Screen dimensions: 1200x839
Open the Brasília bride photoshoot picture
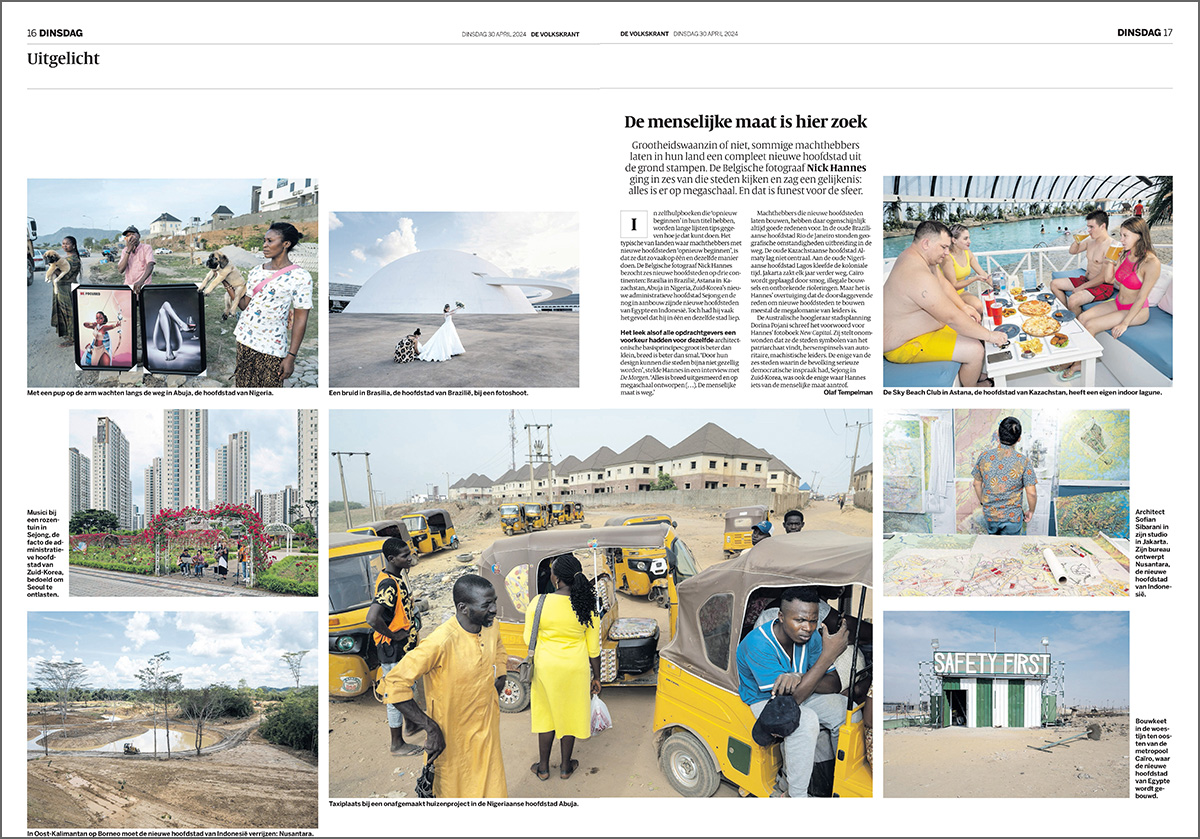pos(454,299)
